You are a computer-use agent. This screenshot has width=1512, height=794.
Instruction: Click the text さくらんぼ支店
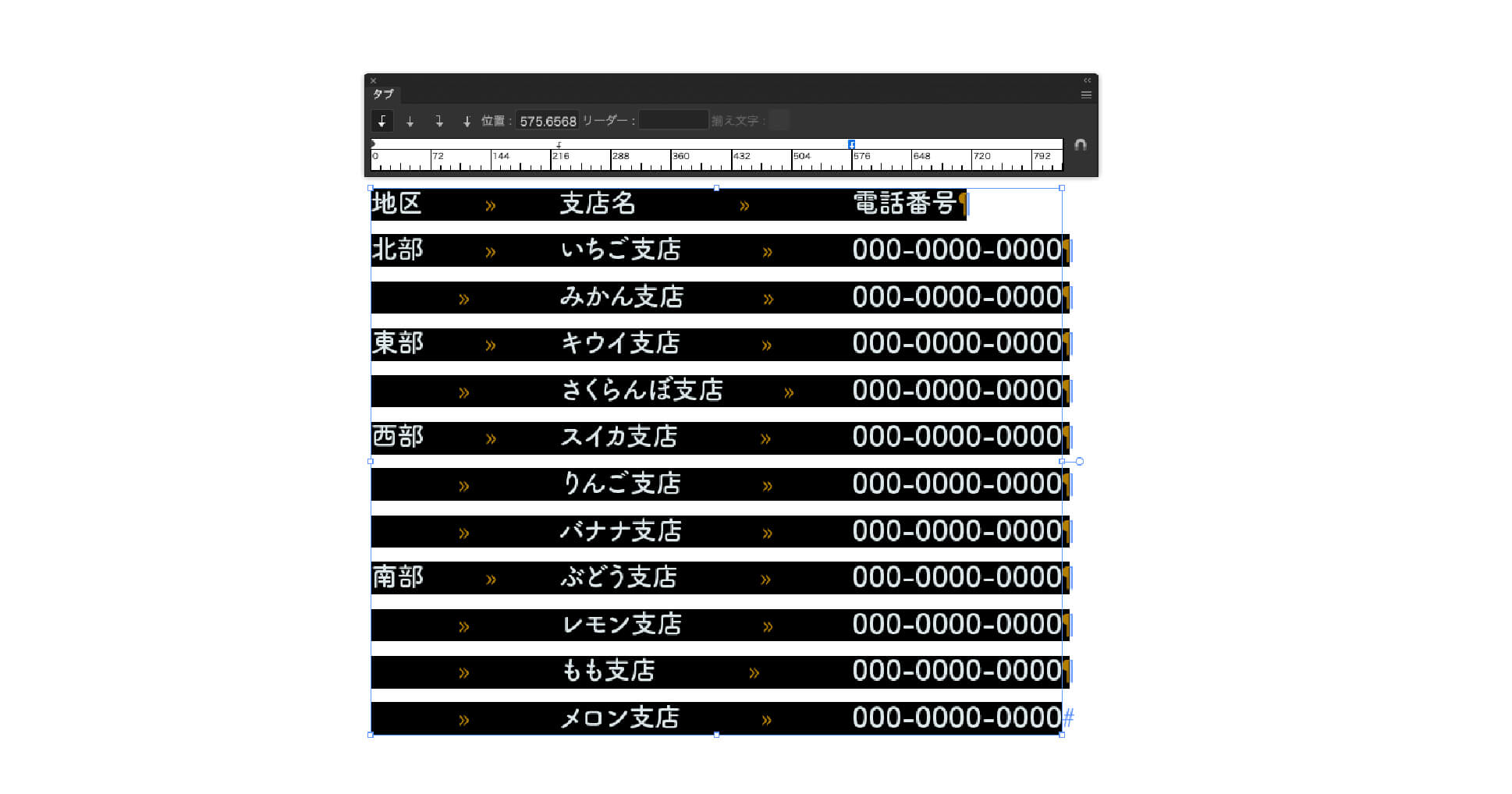642,390
